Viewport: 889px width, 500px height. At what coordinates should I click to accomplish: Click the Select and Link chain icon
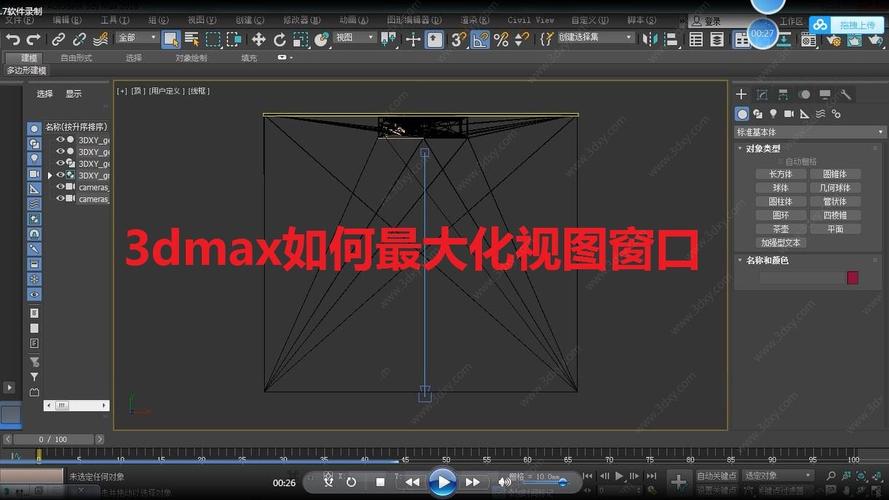pos(58,39)
